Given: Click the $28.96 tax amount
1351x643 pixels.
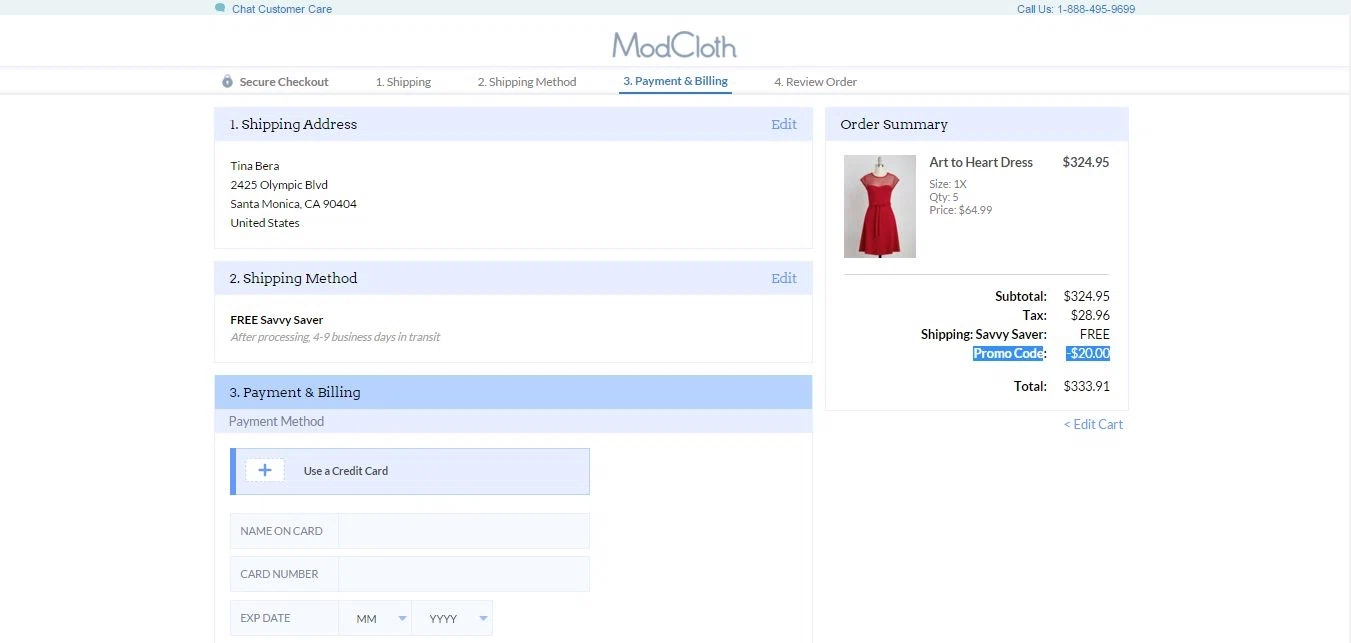Looking at the screenshot, I should (1090, 315).
